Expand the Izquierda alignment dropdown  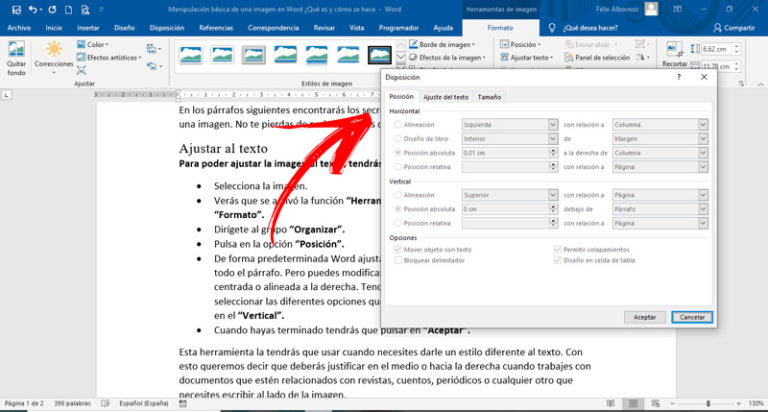(553, 124)
